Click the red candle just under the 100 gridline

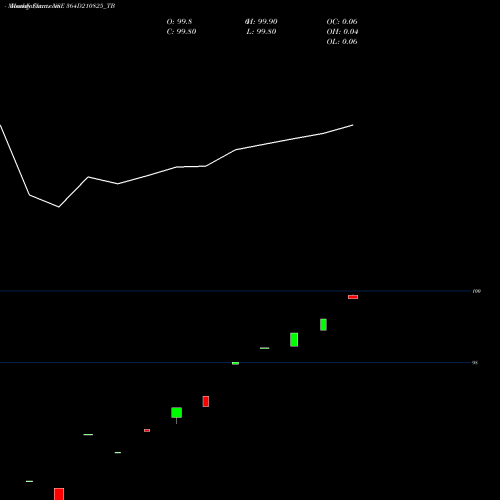pos(353,297)
